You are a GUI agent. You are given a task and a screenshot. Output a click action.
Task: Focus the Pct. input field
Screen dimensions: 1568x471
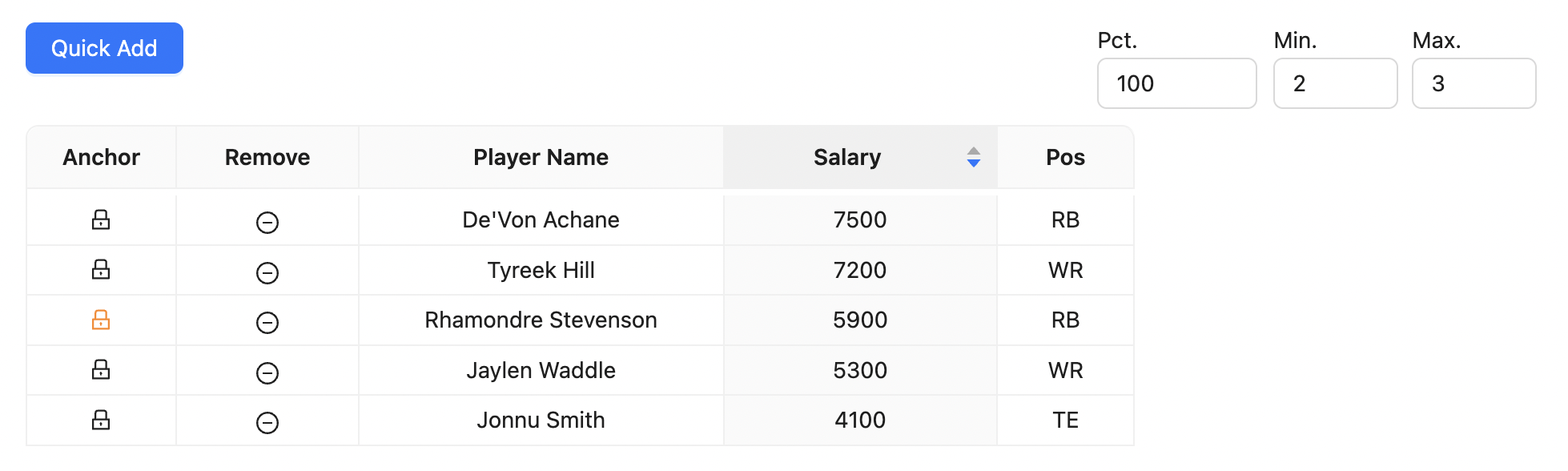[x=1176, y=83]
